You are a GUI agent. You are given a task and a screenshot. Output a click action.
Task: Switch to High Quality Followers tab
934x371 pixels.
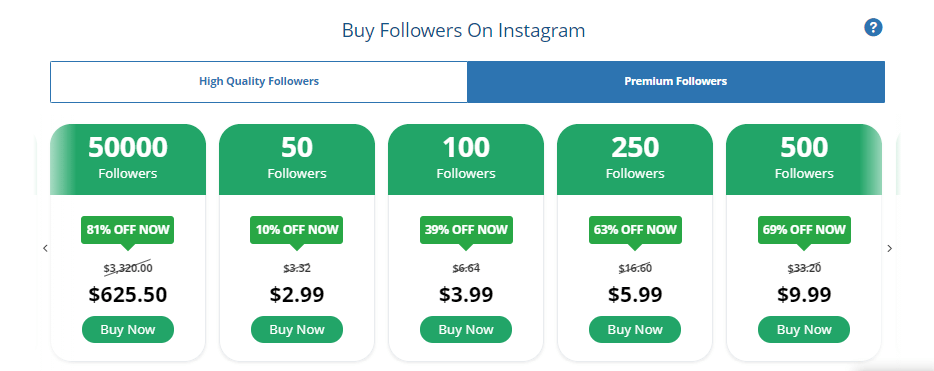(x=259, y=82)
